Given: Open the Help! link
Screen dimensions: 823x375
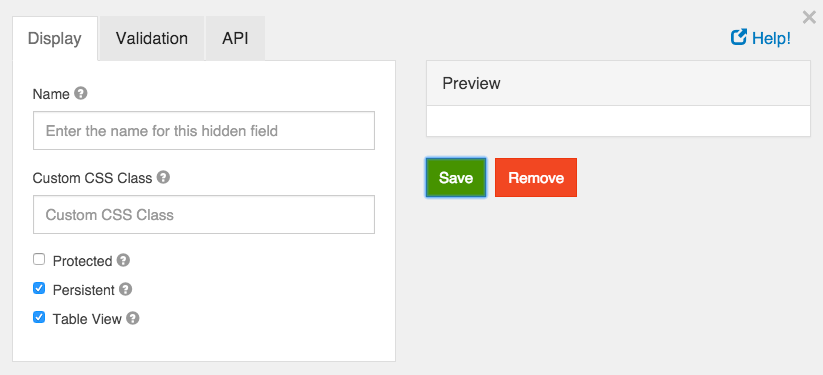Looking at the screenshot, I should pos(771,38).
